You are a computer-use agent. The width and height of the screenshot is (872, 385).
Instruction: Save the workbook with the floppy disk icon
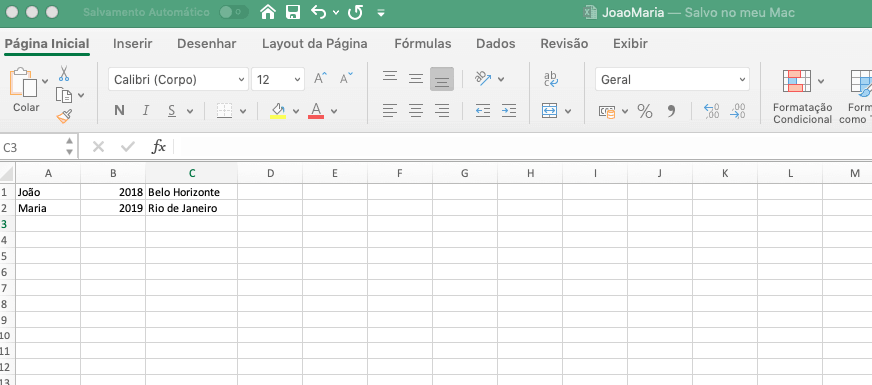[x=293, y=12]
